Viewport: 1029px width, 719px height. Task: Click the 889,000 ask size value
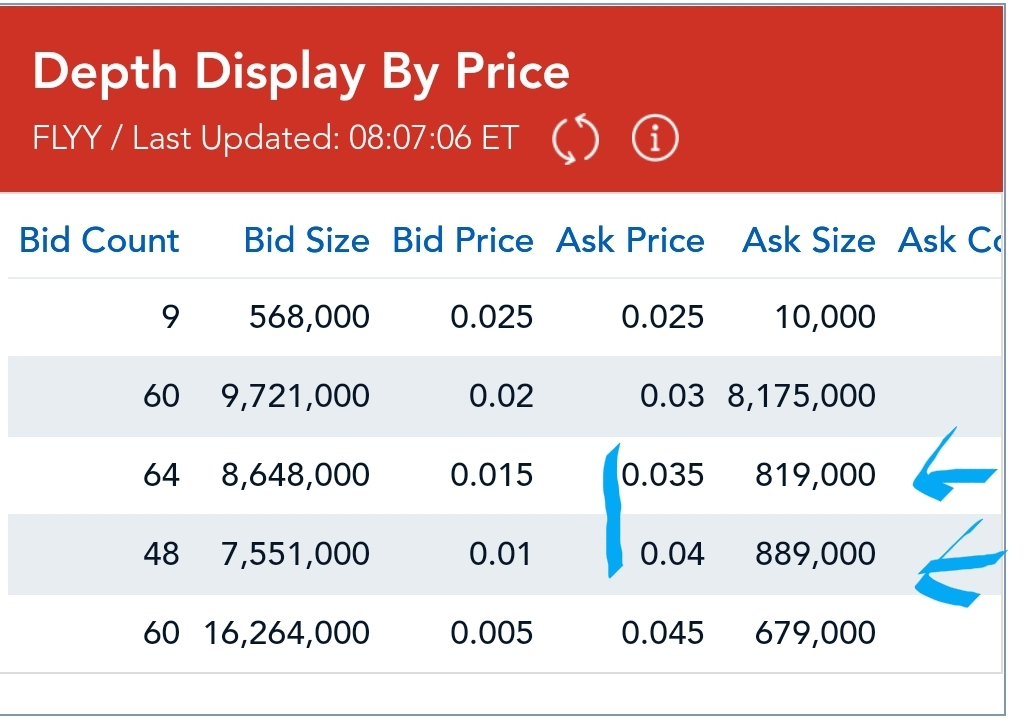click(x=815, y=553)
